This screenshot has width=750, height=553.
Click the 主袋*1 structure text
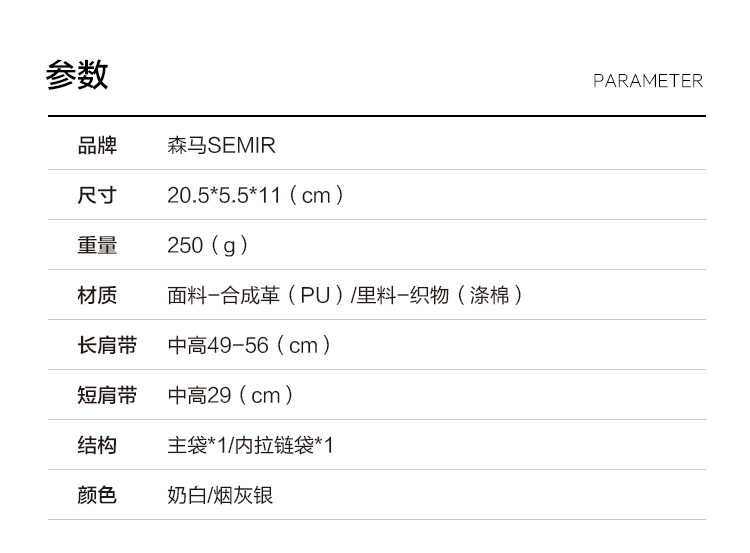[x=196, y=445]
